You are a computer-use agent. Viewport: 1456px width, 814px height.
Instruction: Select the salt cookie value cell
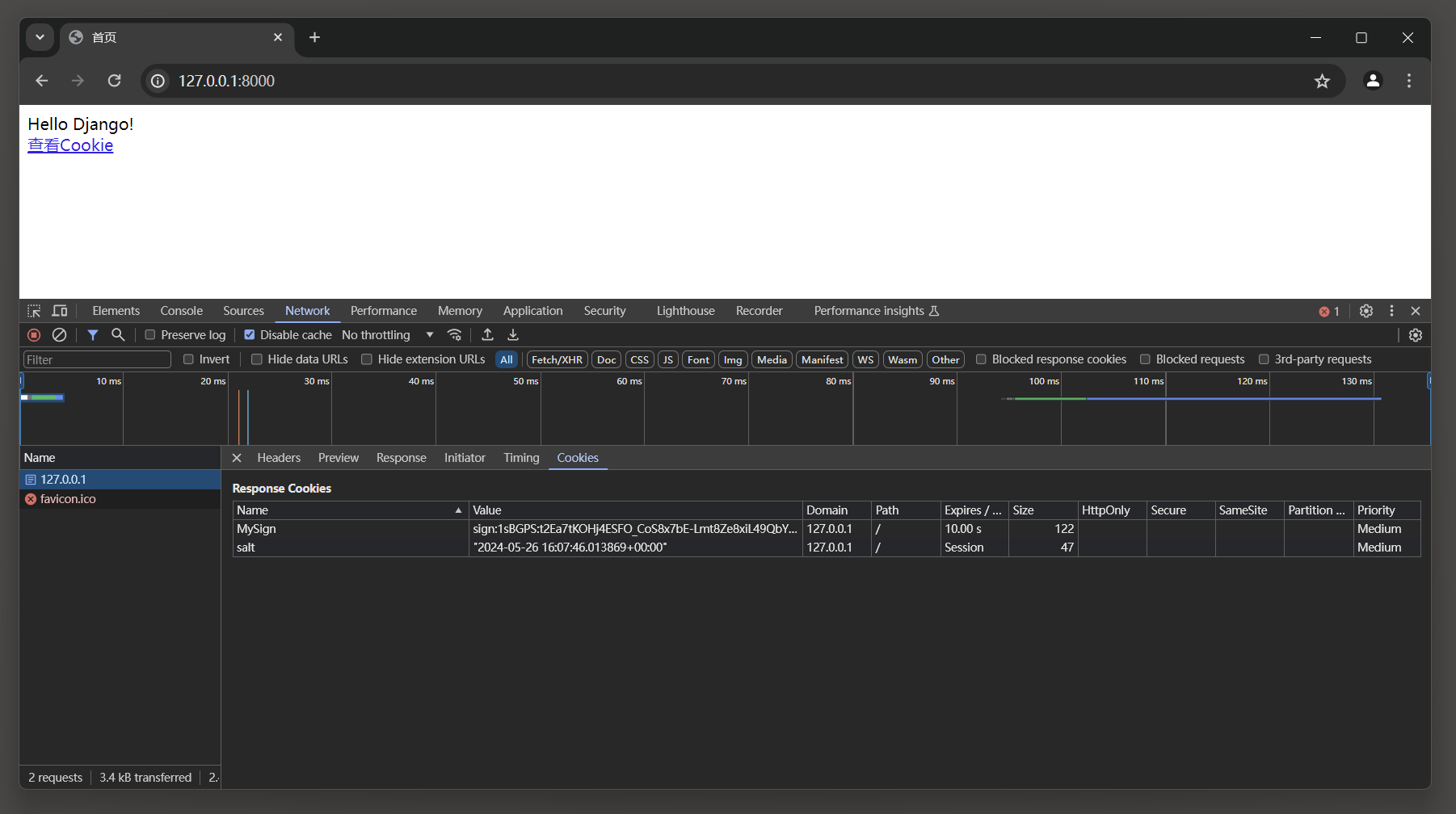(635, 548)
